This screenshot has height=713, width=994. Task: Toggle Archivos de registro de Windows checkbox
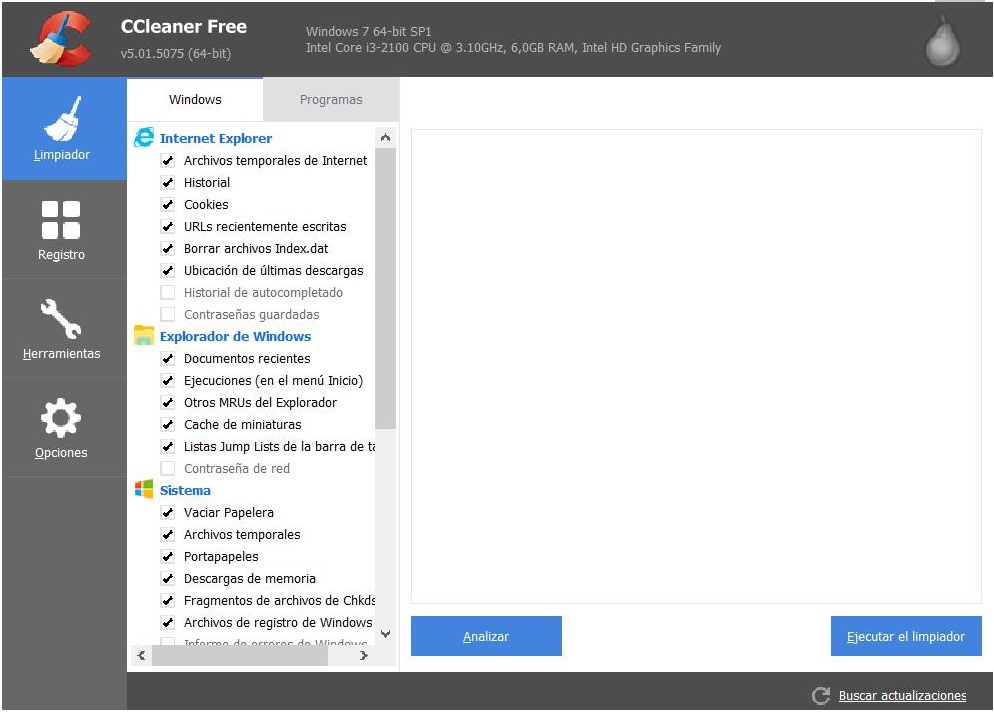167,622
